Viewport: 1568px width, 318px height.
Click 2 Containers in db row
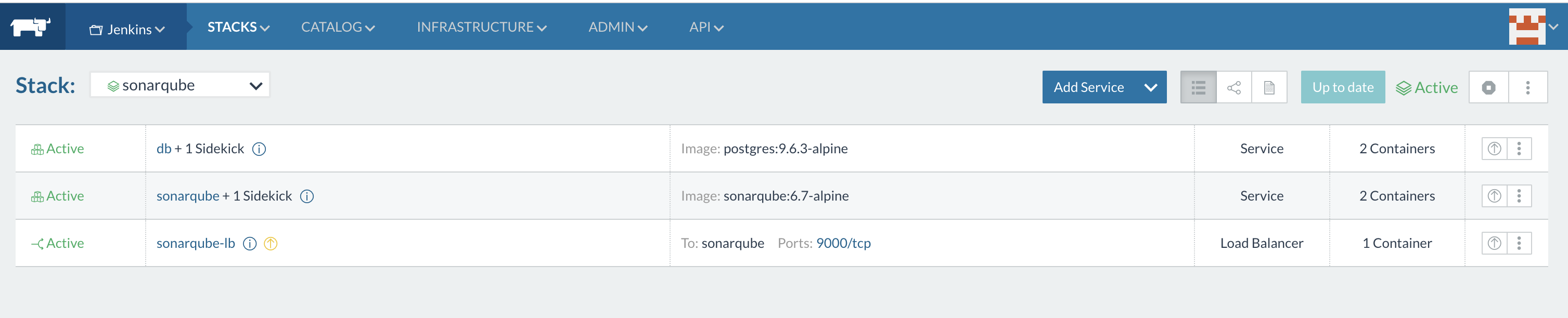click(1397, 149)
